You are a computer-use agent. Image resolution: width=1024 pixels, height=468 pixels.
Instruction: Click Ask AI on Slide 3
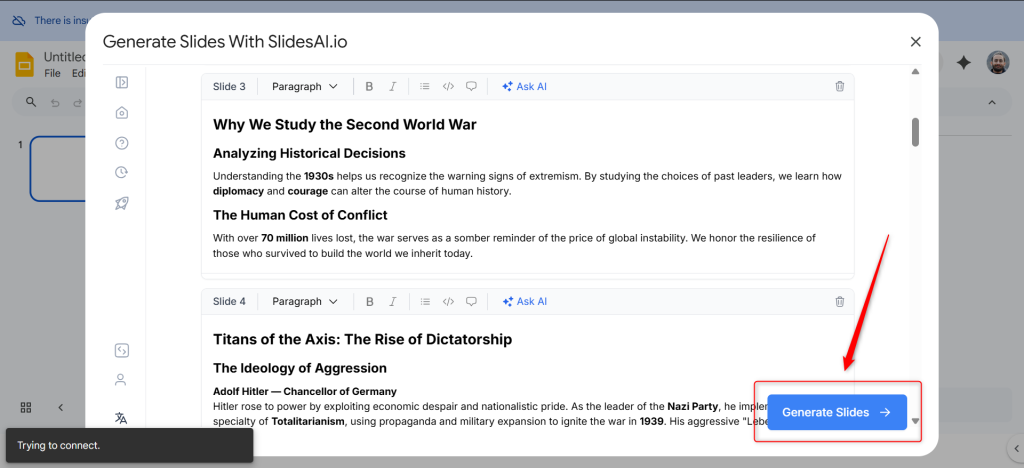pos(524,86)
